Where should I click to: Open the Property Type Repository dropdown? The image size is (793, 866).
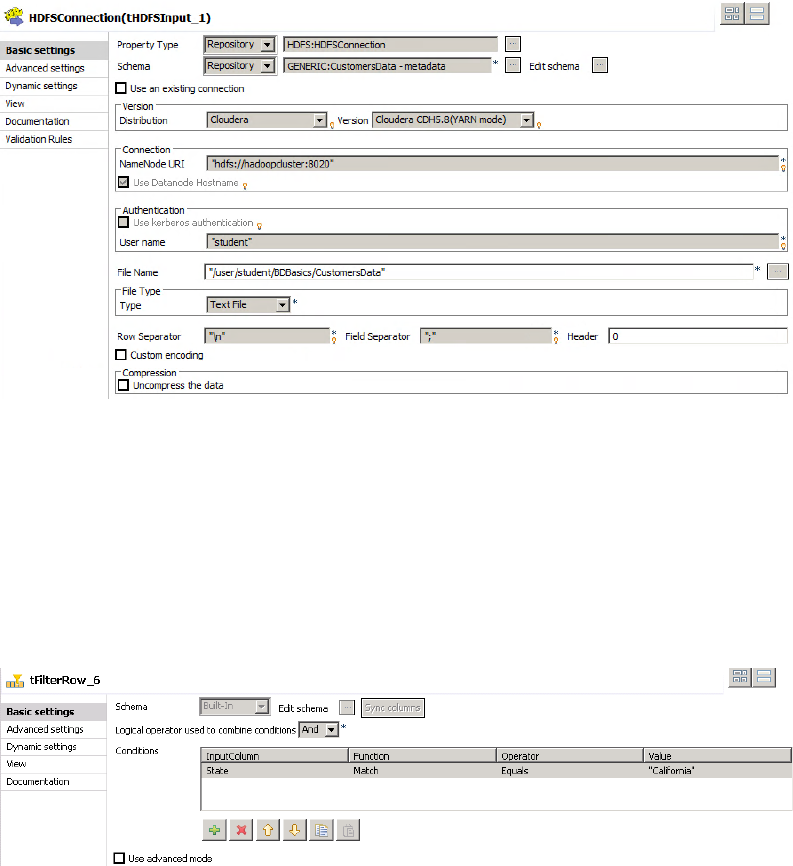click(x=240, y=44)
